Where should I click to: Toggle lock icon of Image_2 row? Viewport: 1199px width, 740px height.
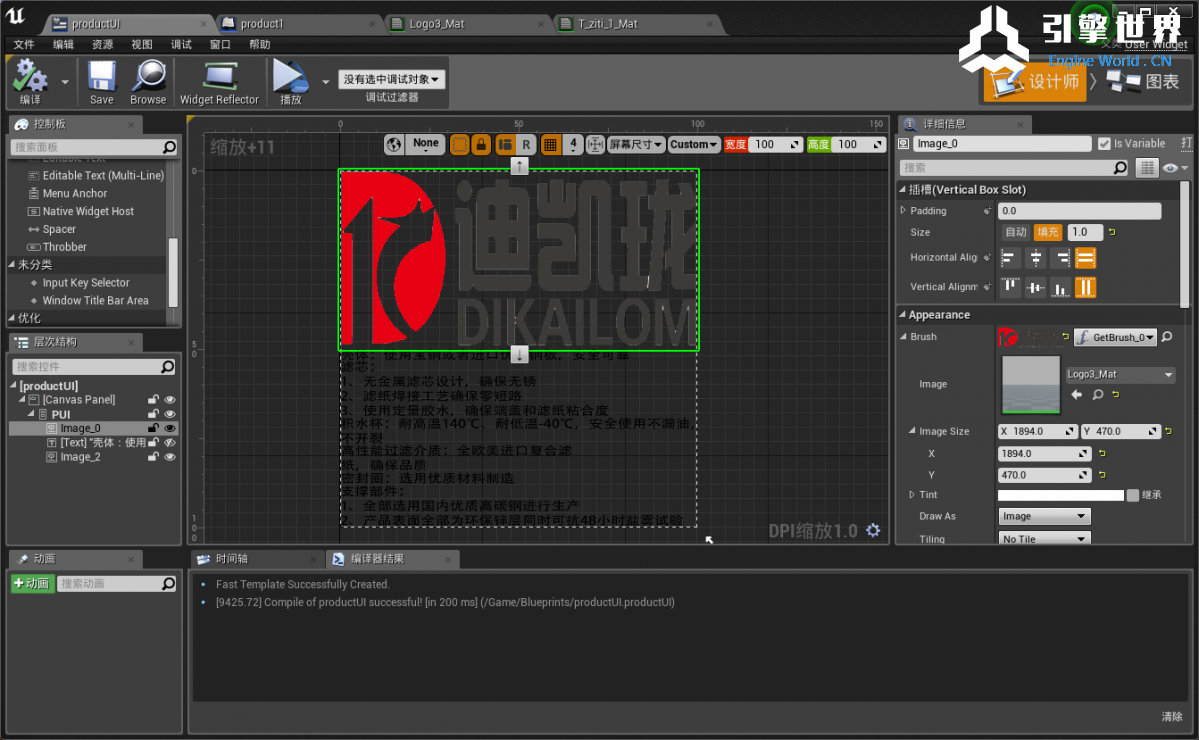[x=153, y=457]
